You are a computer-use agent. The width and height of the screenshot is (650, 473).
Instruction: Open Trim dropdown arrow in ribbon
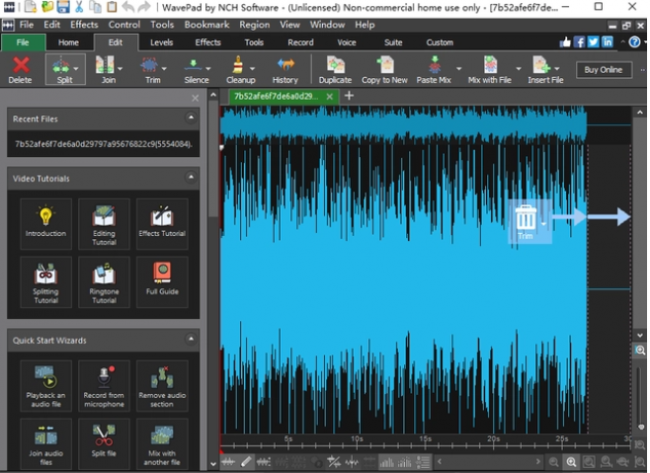pos(164,68)
